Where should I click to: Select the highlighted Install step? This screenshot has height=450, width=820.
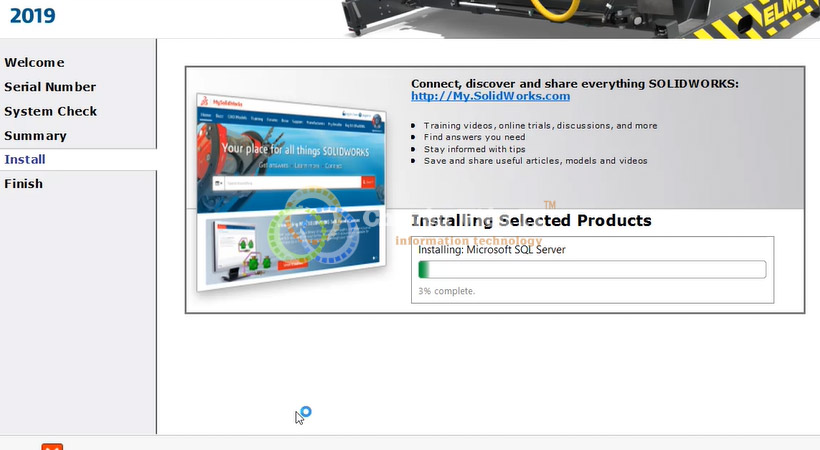click(25, 159)
